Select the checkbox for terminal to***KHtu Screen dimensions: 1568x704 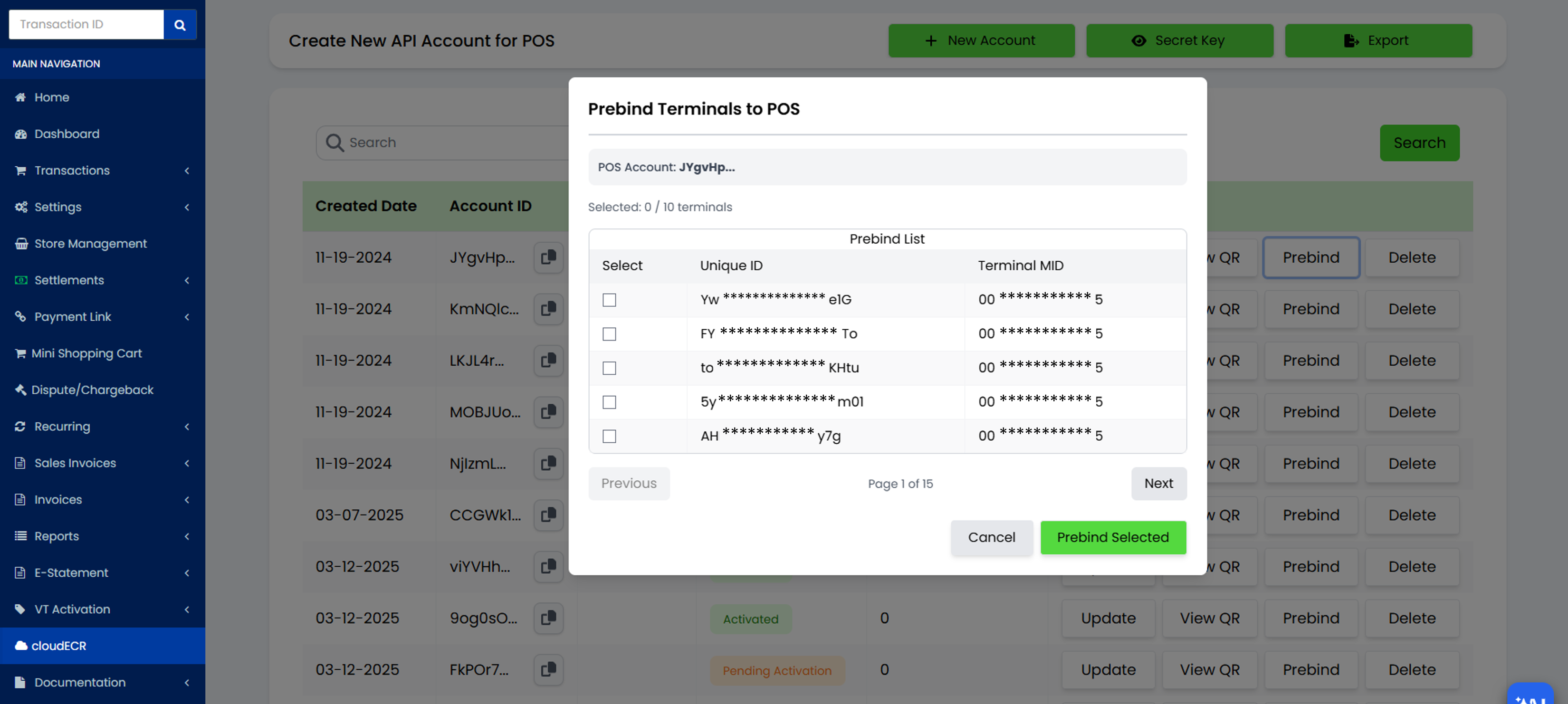tap(609, 368)
